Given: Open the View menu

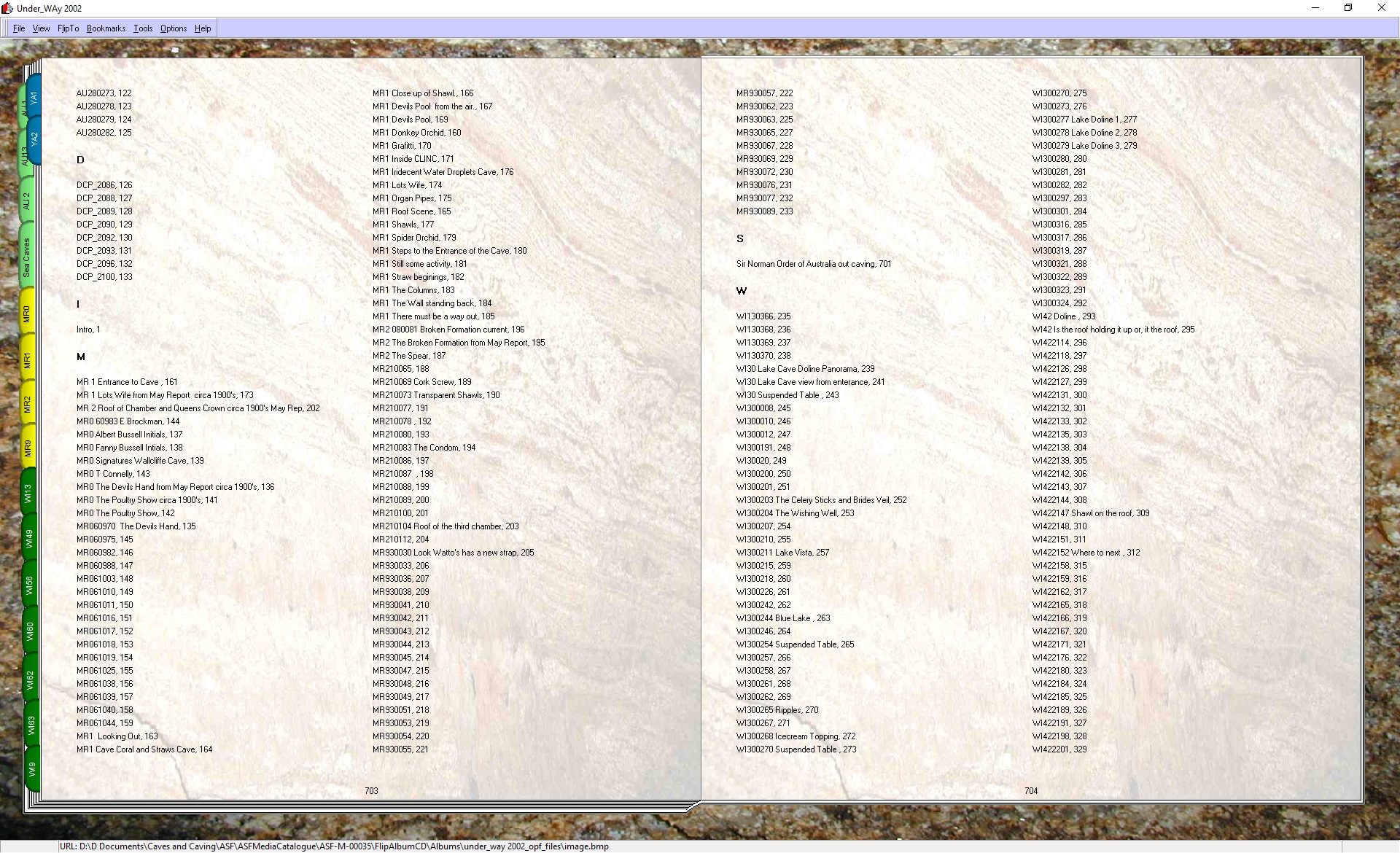Looking at the screenshot, I should pyautogui.click(x=41, y=28).
